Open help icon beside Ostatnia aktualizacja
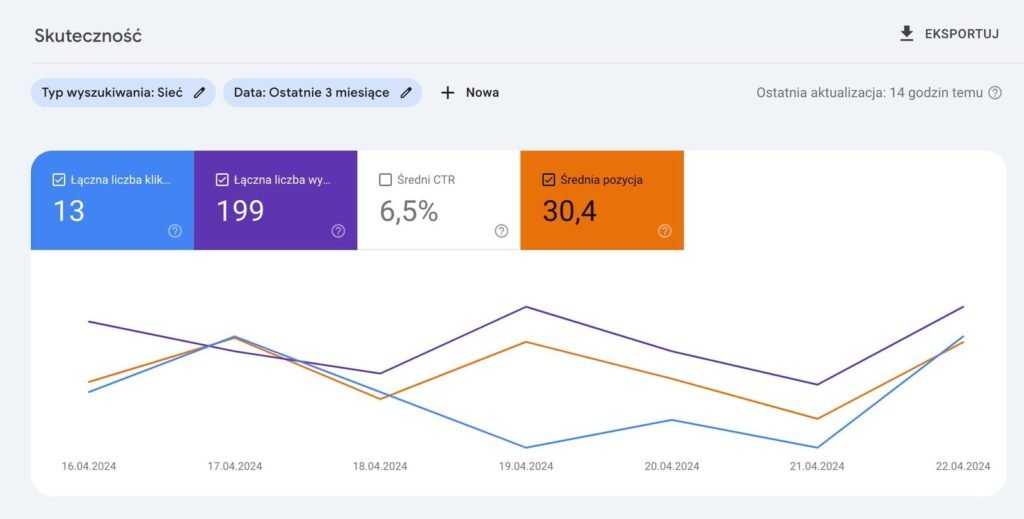 pos(995,93)
